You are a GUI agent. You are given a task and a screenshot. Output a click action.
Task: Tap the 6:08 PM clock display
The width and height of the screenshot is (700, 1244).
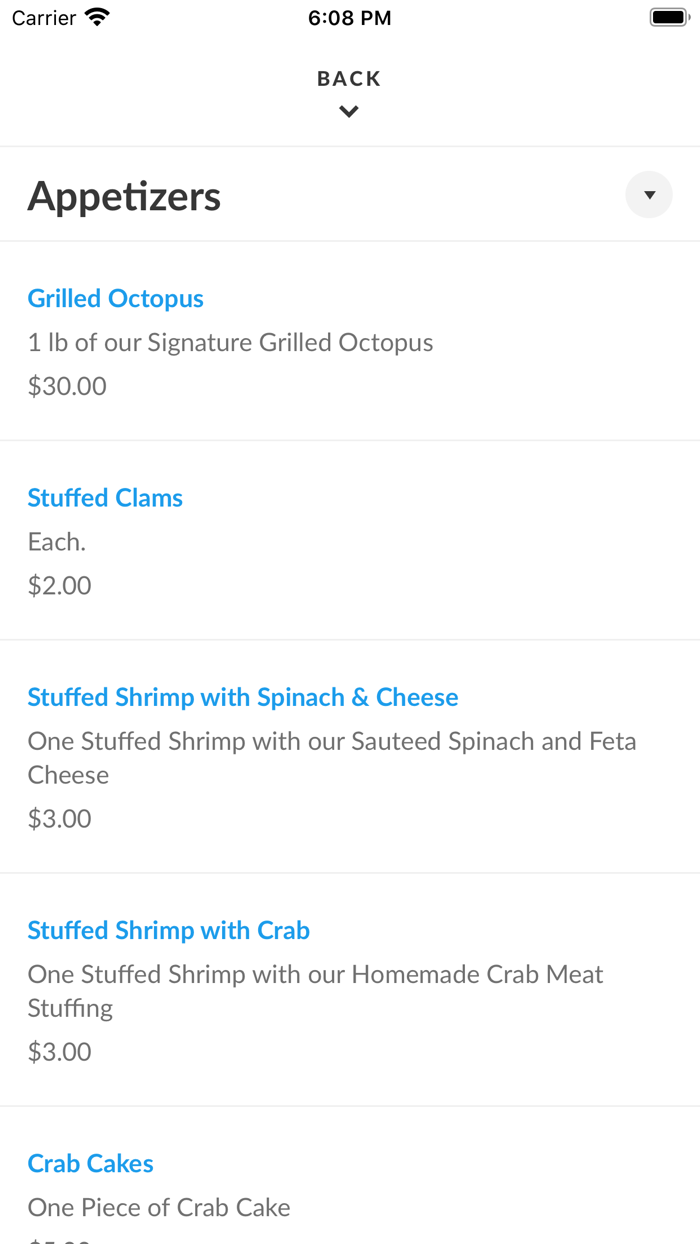(349, 16)
